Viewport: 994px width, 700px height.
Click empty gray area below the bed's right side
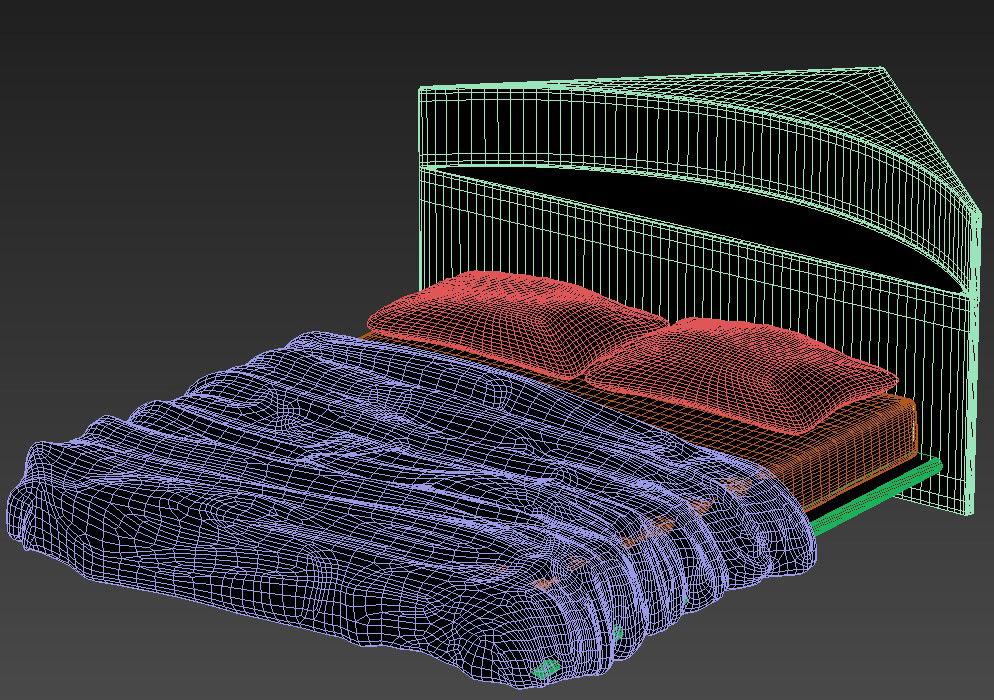pyautogui.click(x=880, y=620)
